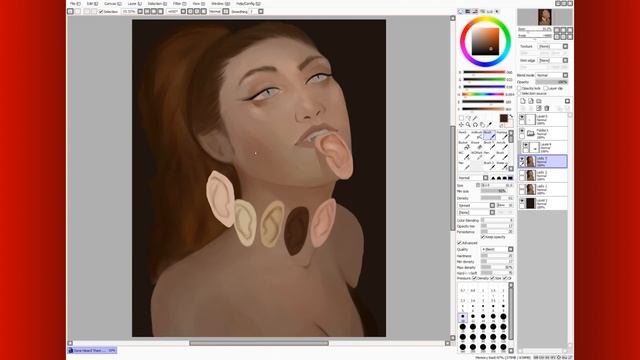
Task: Create a new layer in layer panel
Action: click(523, 101)
